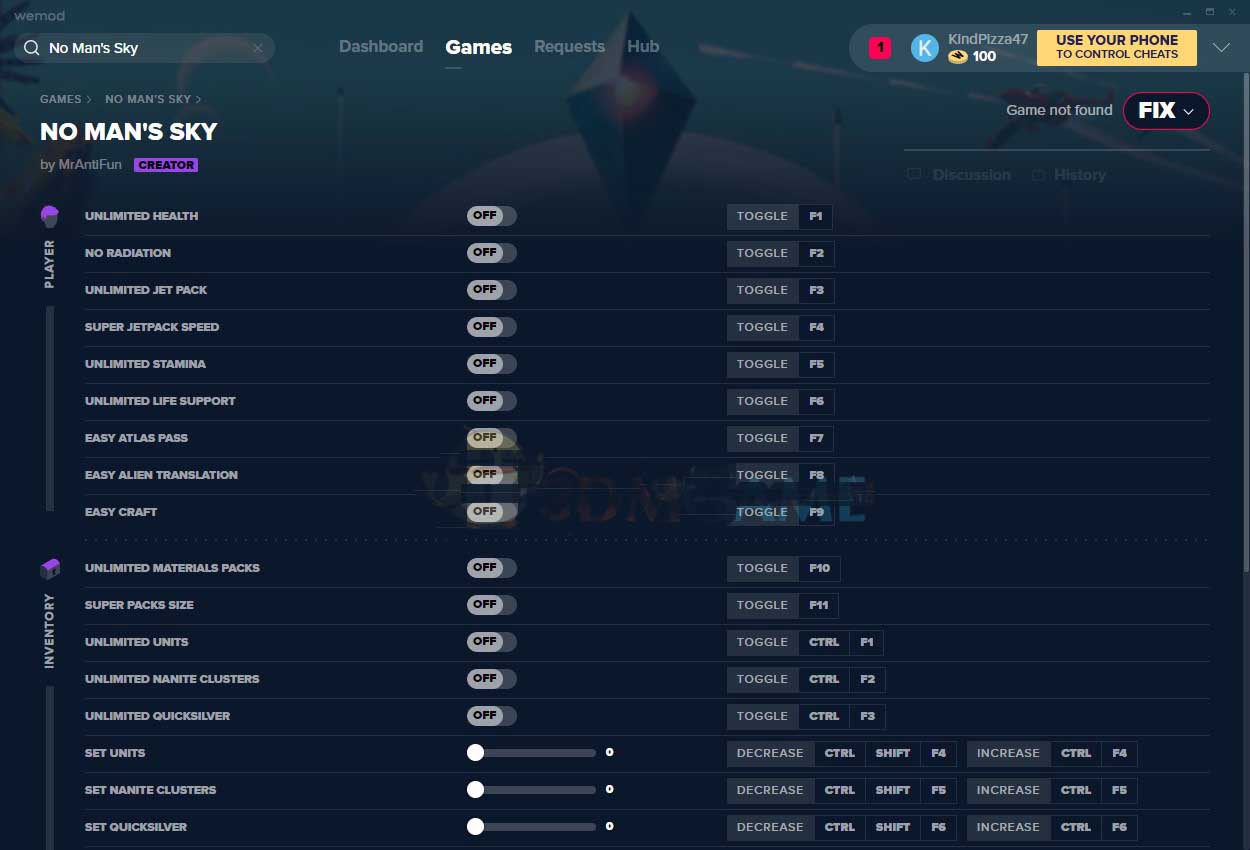Click the No Man's Sky search field
Viewport: 1250px width, 850px height.
[145, 48]
